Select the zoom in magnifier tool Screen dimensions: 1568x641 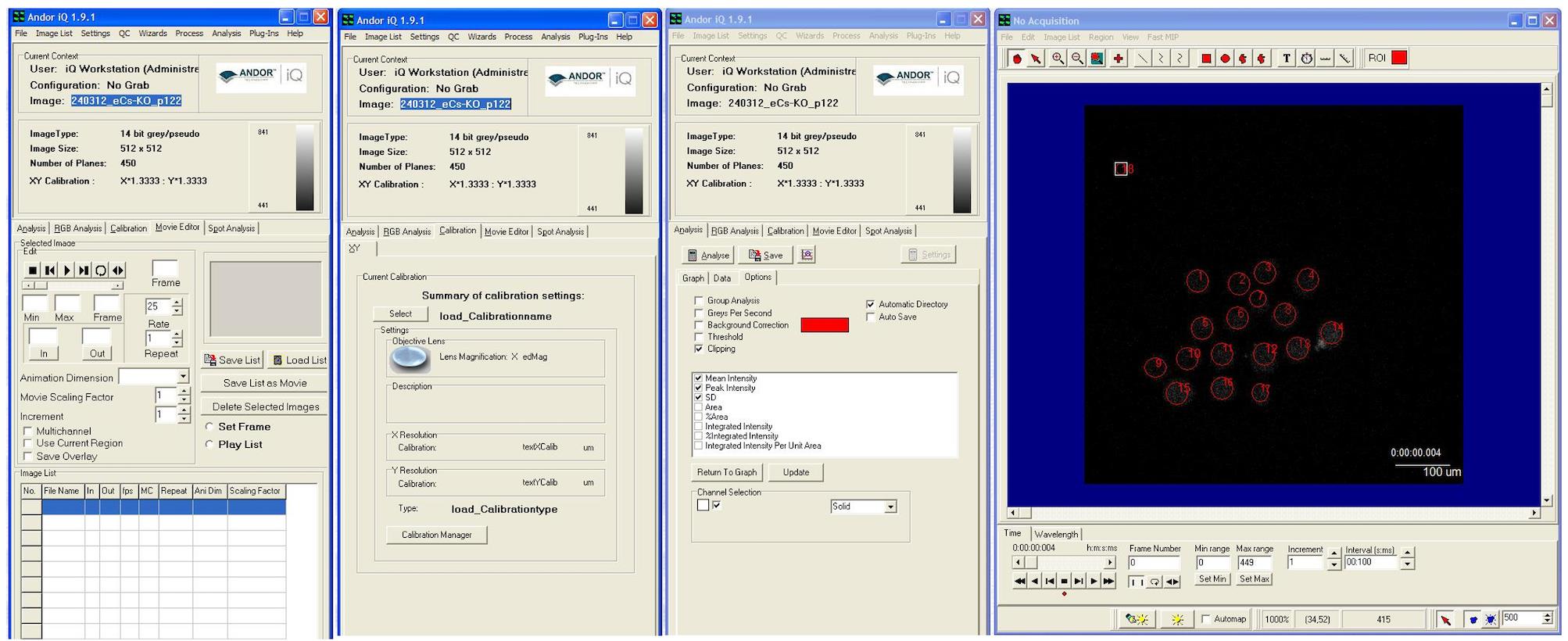click(1058, 59)
